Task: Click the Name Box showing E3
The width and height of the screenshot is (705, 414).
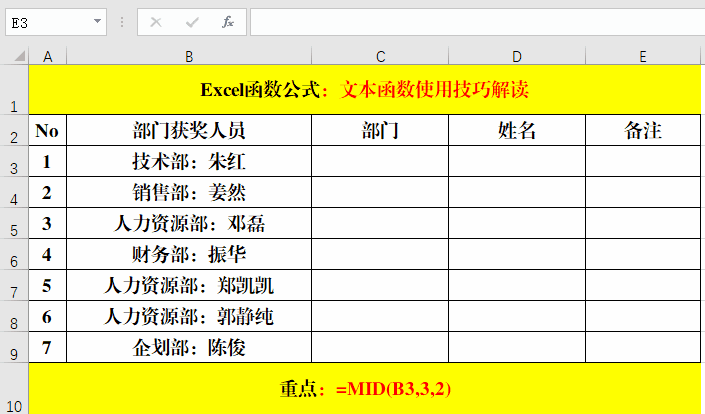Action: pyautogui.click(x=56, y=22)
